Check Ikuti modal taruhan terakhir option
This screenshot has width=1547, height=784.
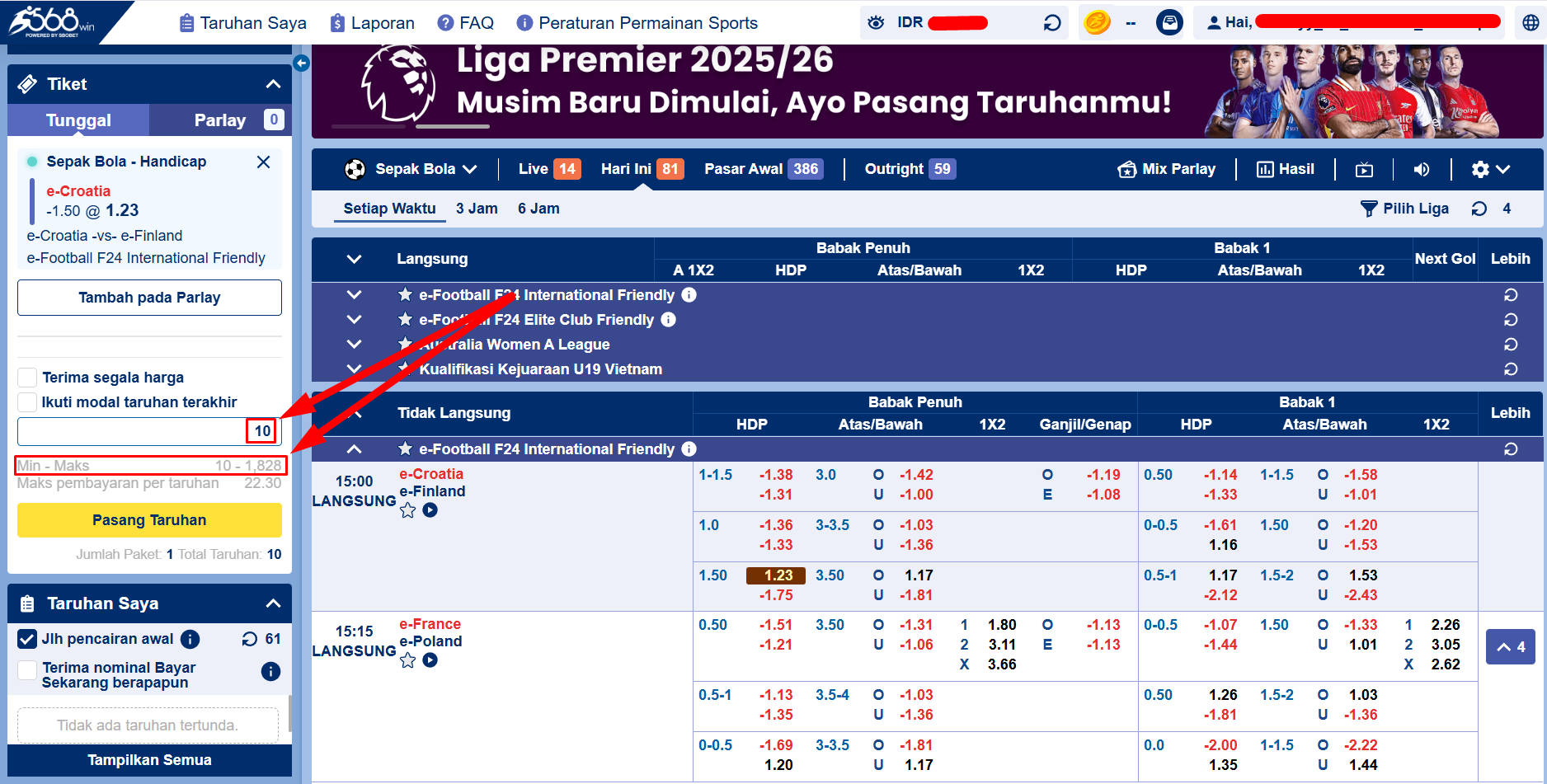click(x=27, y=402)
